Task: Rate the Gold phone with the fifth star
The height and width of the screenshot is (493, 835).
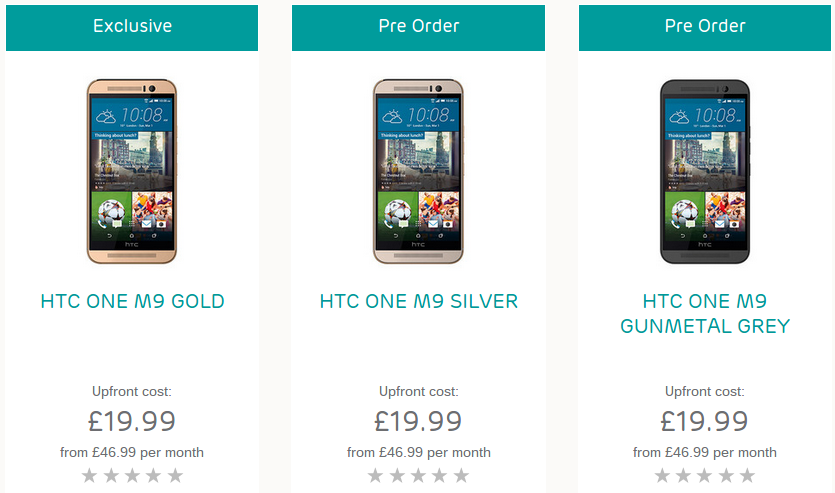Action: [175, 475]
